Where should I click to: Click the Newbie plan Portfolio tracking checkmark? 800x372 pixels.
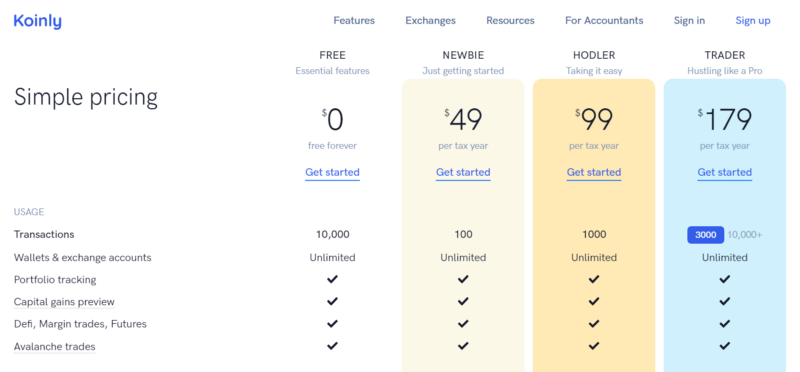[x=463, y=279]
